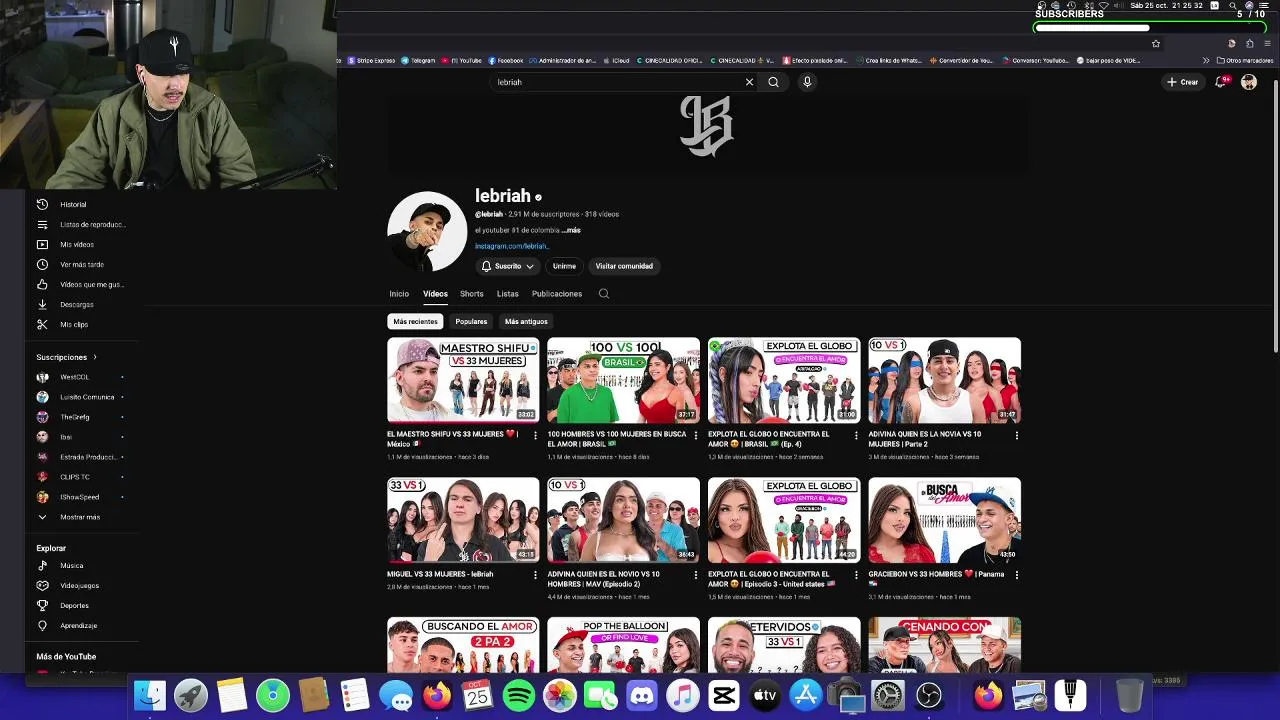Open the Maestro Shifu vs 33 Mujeres thumbnail
The width and height of the screenshot is (1280, 720).
point(463,380)
